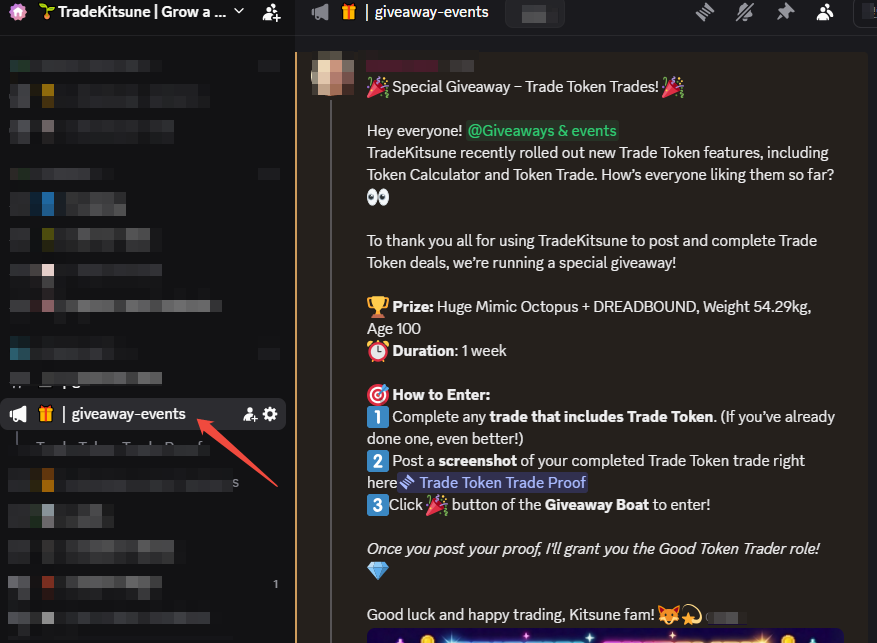
Task: Click the party popper emoji before 'button'
Action: click(x=437, y=505)
